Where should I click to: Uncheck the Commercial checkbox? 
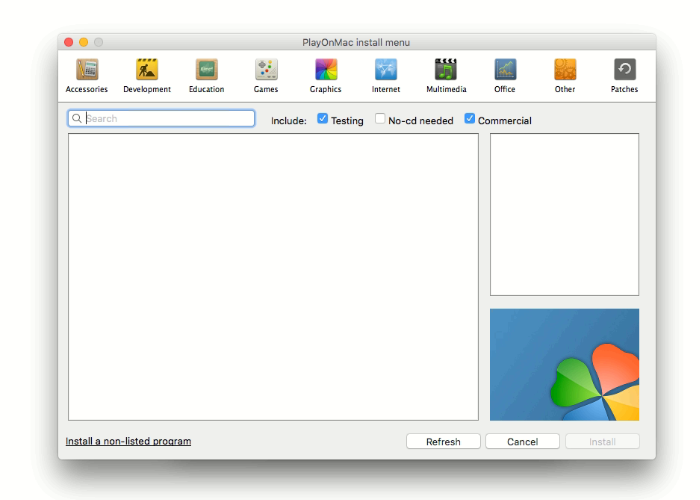click(469, 119)
